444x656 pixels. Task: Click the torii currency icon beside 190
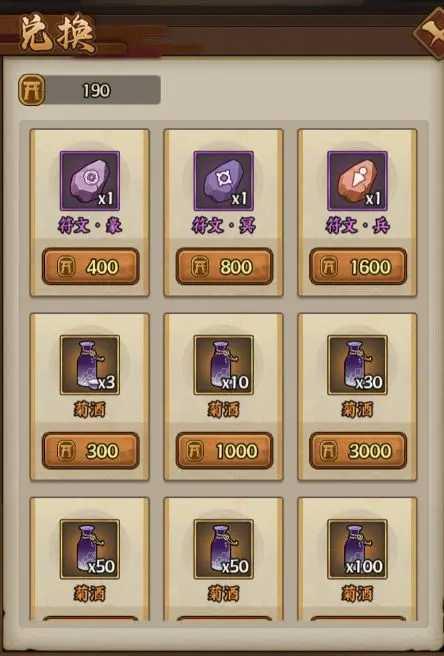(x=32, y=90)
